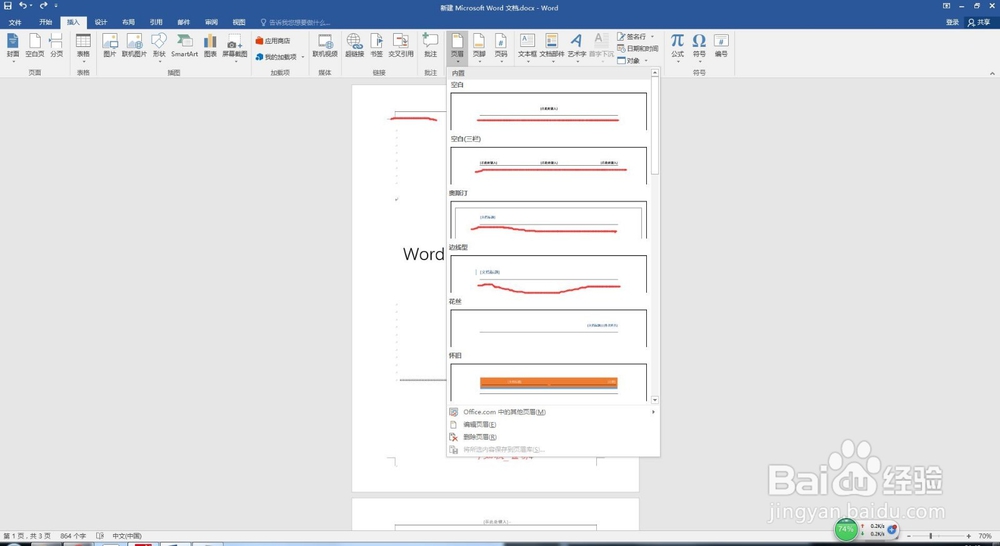The image size is (1000, 546).
Task: Insert WordArt (艺术字)
Action: pyautogui.click(x=577, y=47)
